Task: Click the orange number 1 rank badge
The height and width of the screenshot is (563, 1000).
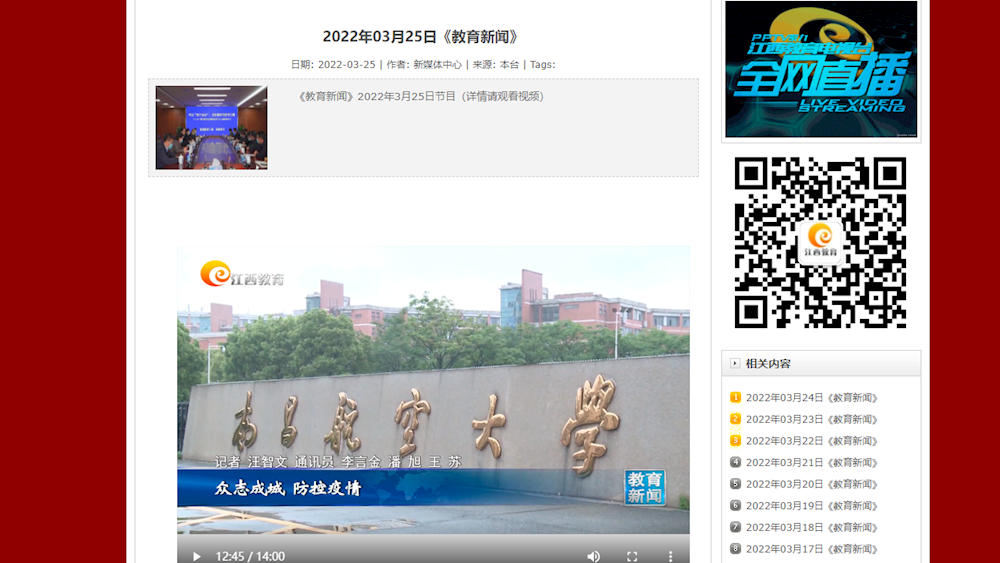Action: (x=735, y=397)
